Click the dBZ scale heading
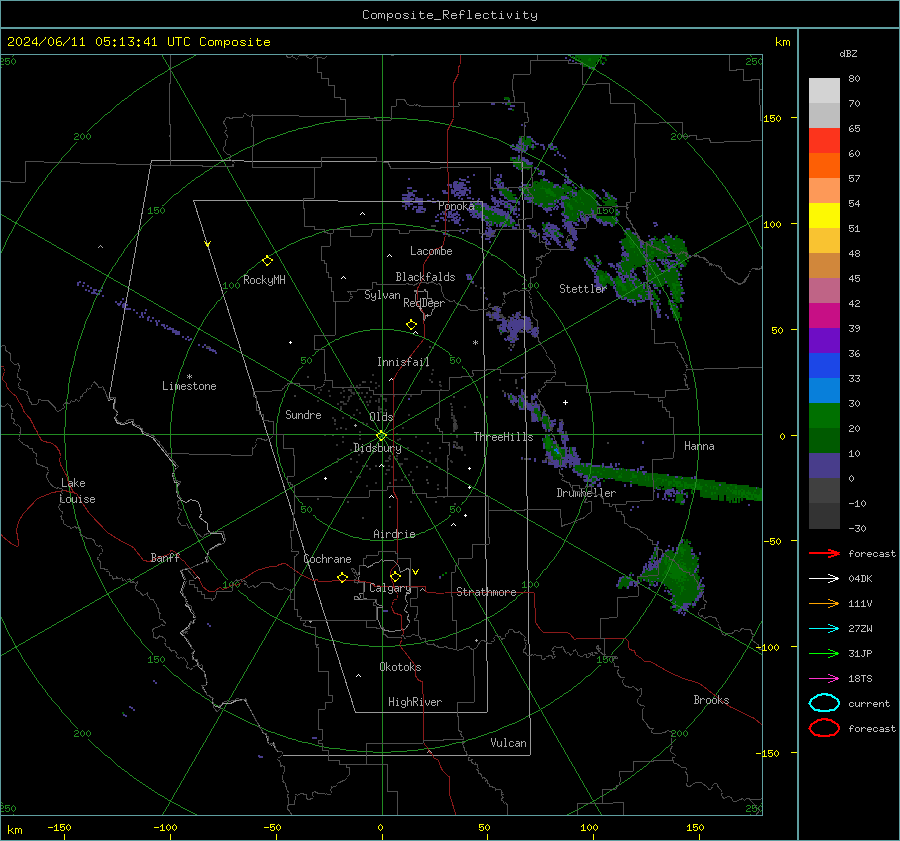This screenshot has width=900, height=841. pos(848,53)
